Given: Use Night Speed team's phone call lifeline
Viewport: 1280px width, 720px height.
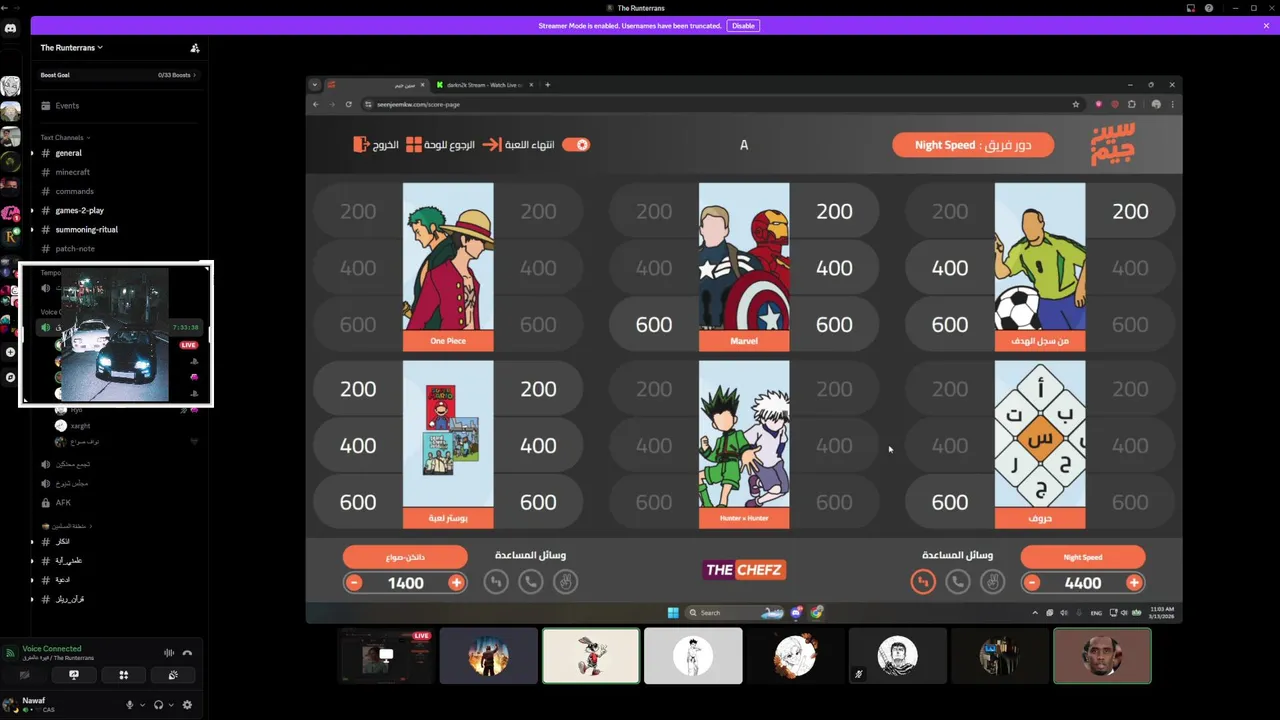Looking at the screenshot, I should click(958, 582).
